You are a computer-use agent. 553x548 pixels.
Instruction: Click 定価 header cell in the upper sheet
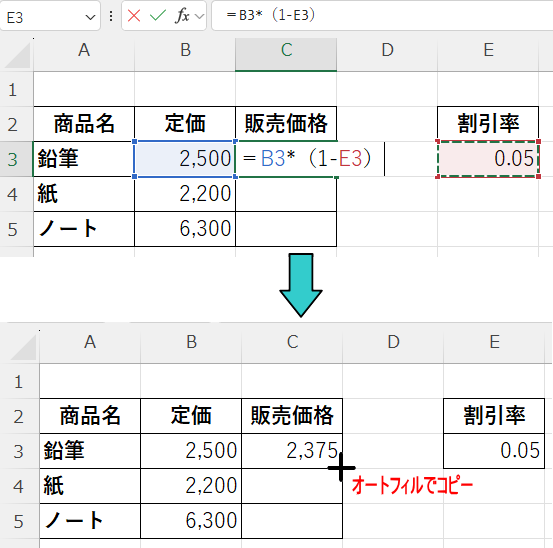[x=185, y=124]
